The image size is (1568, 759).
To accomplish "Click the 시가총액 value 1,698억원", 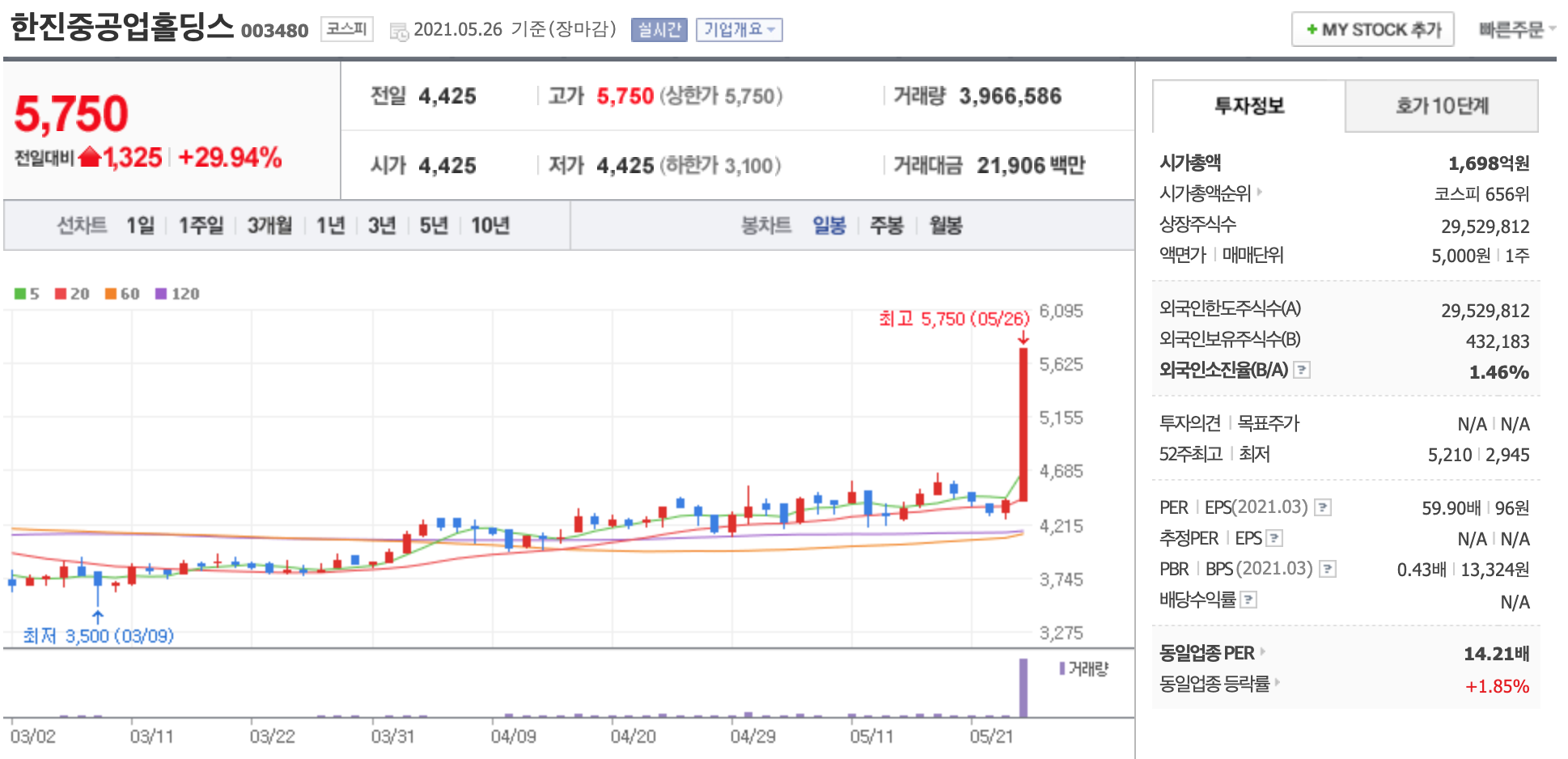I will pyautogui.click(x=1489, y=163).
